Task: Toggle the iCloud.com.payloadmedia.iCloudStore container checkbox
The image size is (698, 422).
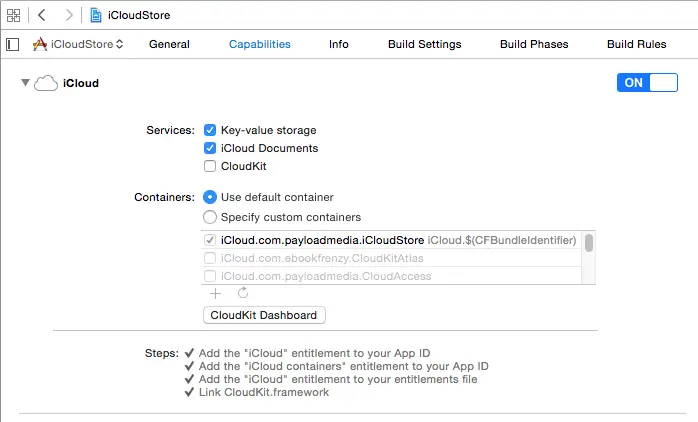Action: [210, 241]
